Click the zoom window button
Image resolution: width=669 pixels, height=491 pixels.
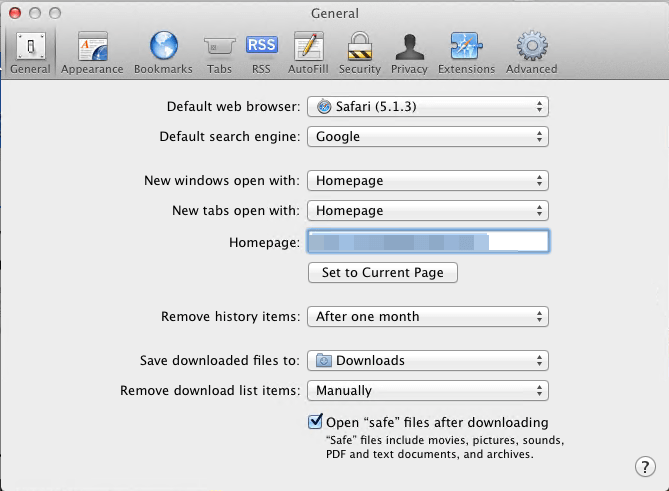[x=55, y=13]
